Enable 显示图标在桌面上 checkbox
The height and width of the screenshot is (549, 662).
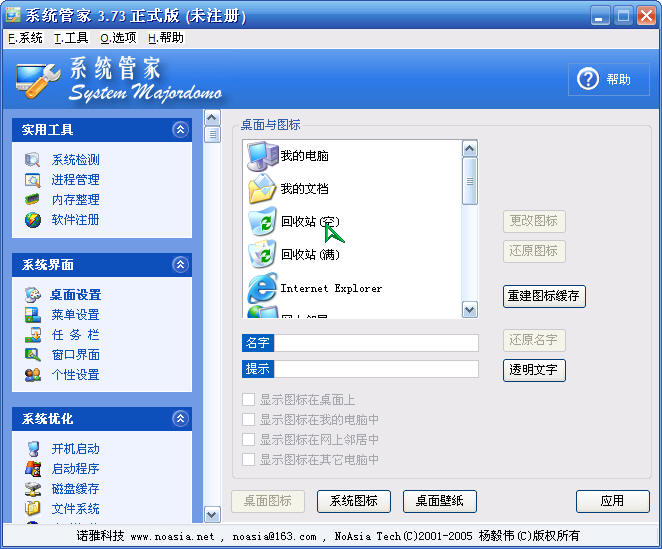[x=248, y=400]
